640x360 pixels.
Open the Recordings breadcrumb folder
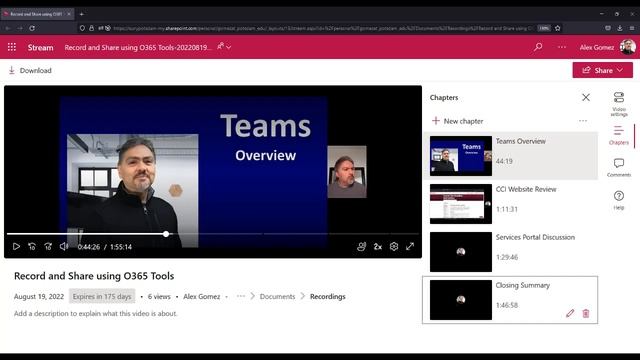click(x=328, y=296)
